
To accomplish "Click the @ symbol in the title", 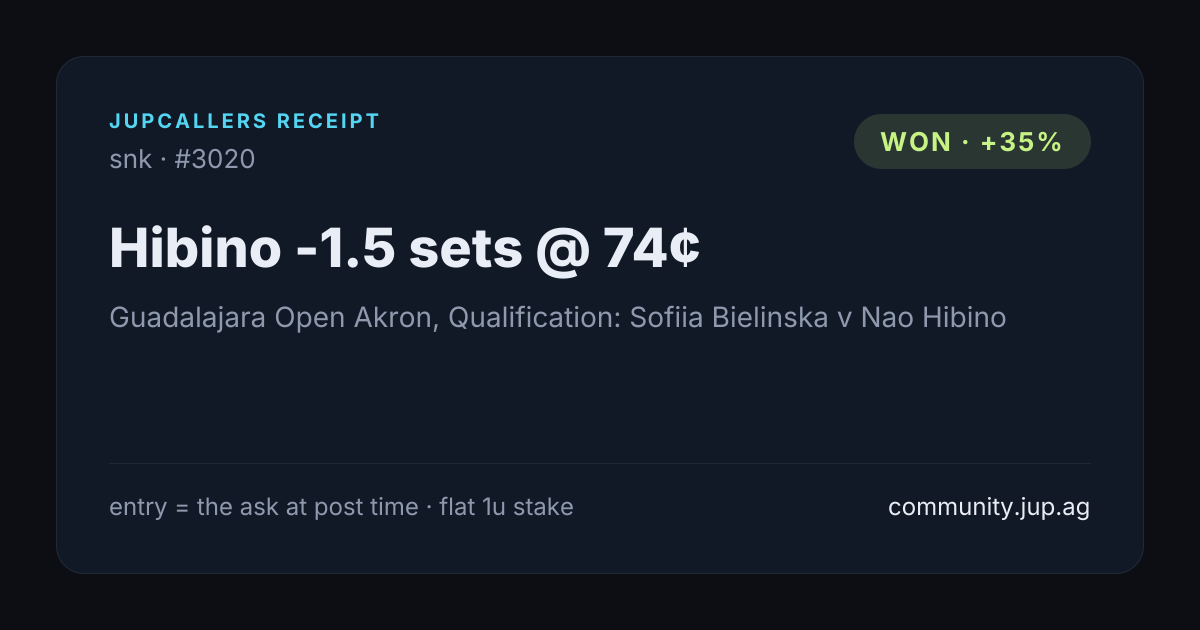I will coord(562,250).
